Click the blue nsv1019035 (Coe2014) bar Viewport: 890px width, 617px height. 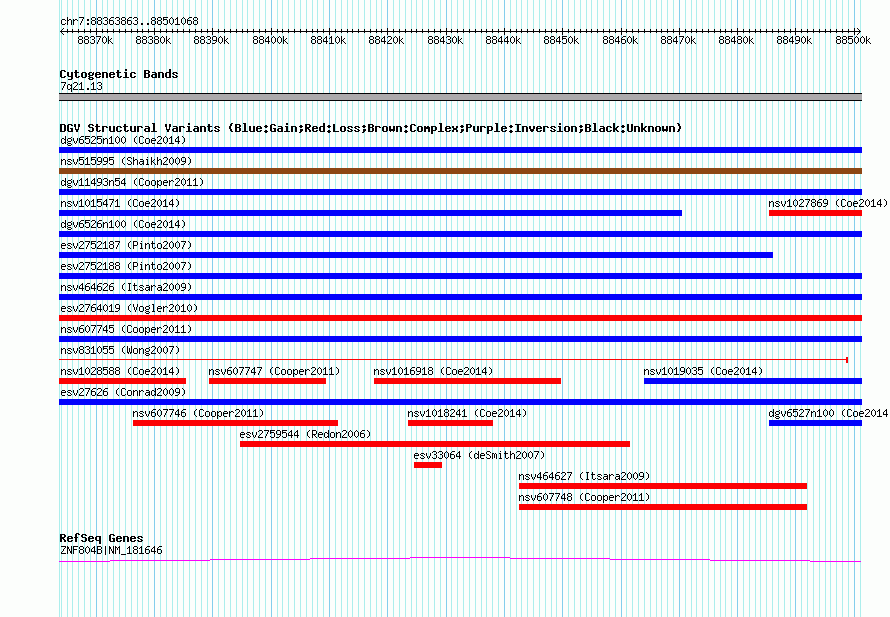click(753, 381)
